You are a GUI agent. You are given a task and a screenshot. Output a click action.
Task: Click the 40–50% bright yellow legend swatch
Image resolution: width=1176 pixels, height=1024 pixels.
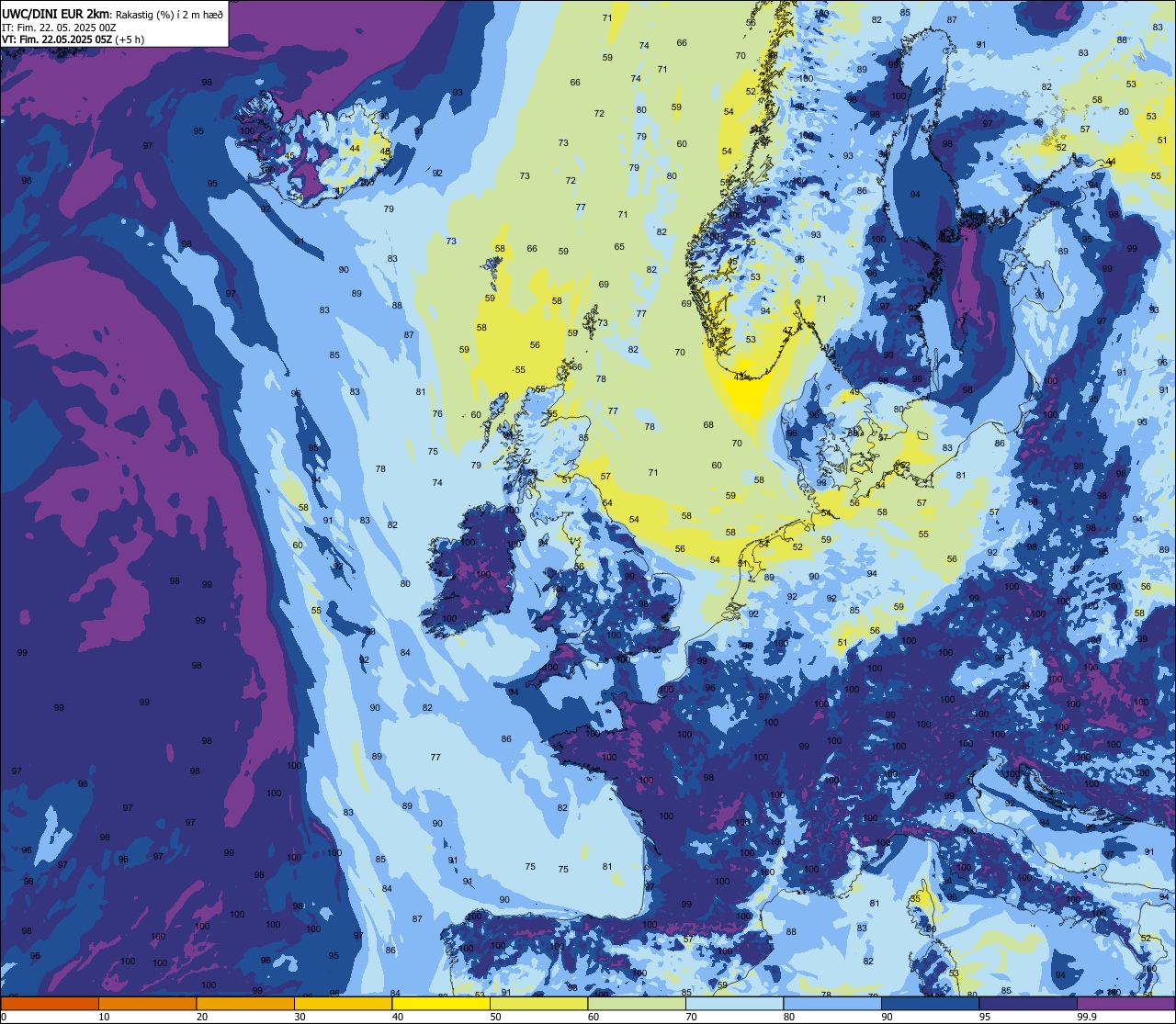pos(441,1003)
